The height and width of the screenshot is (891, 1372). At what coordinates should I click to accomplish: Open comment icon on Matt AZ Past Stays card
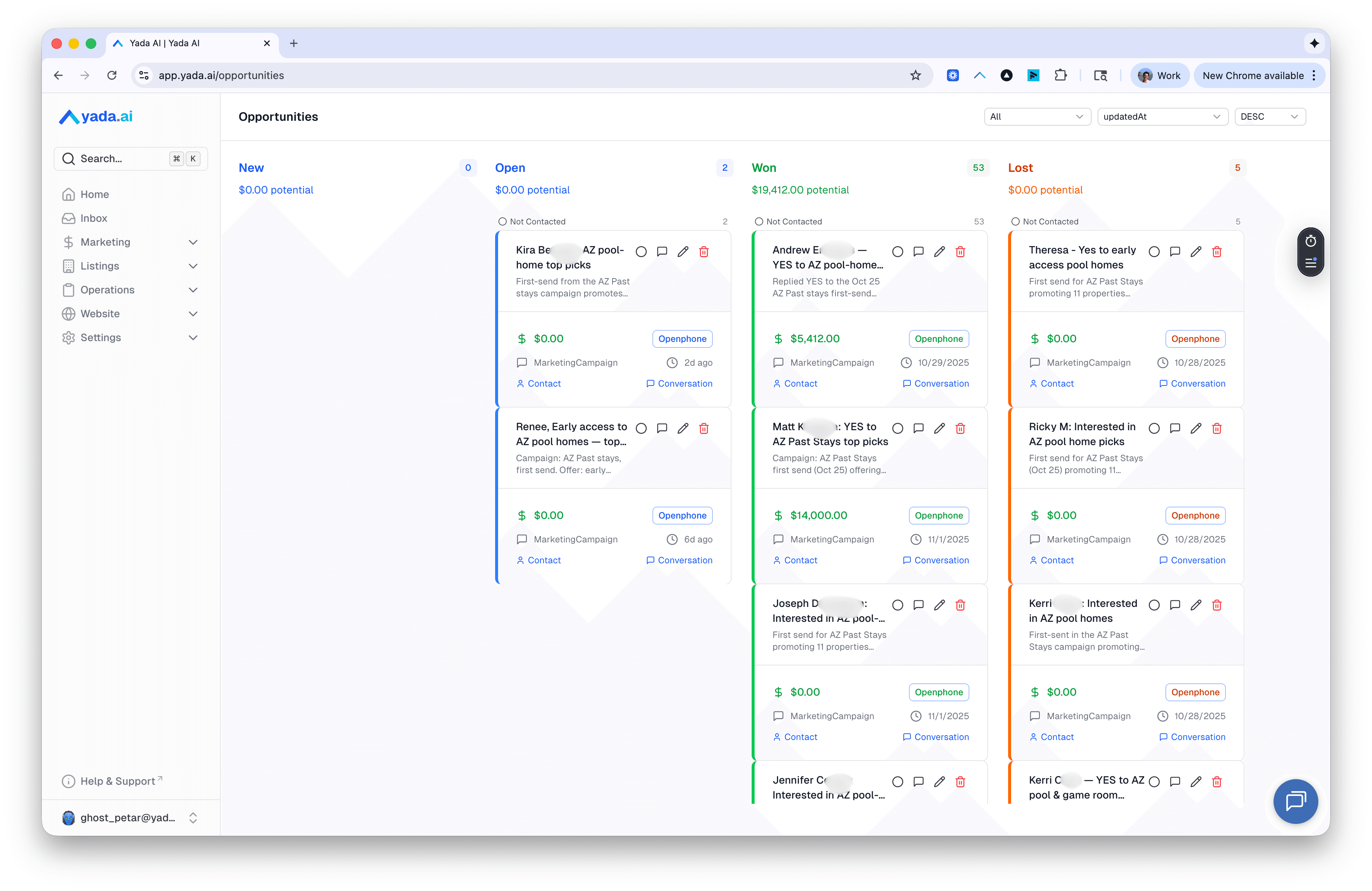(918, 428)
